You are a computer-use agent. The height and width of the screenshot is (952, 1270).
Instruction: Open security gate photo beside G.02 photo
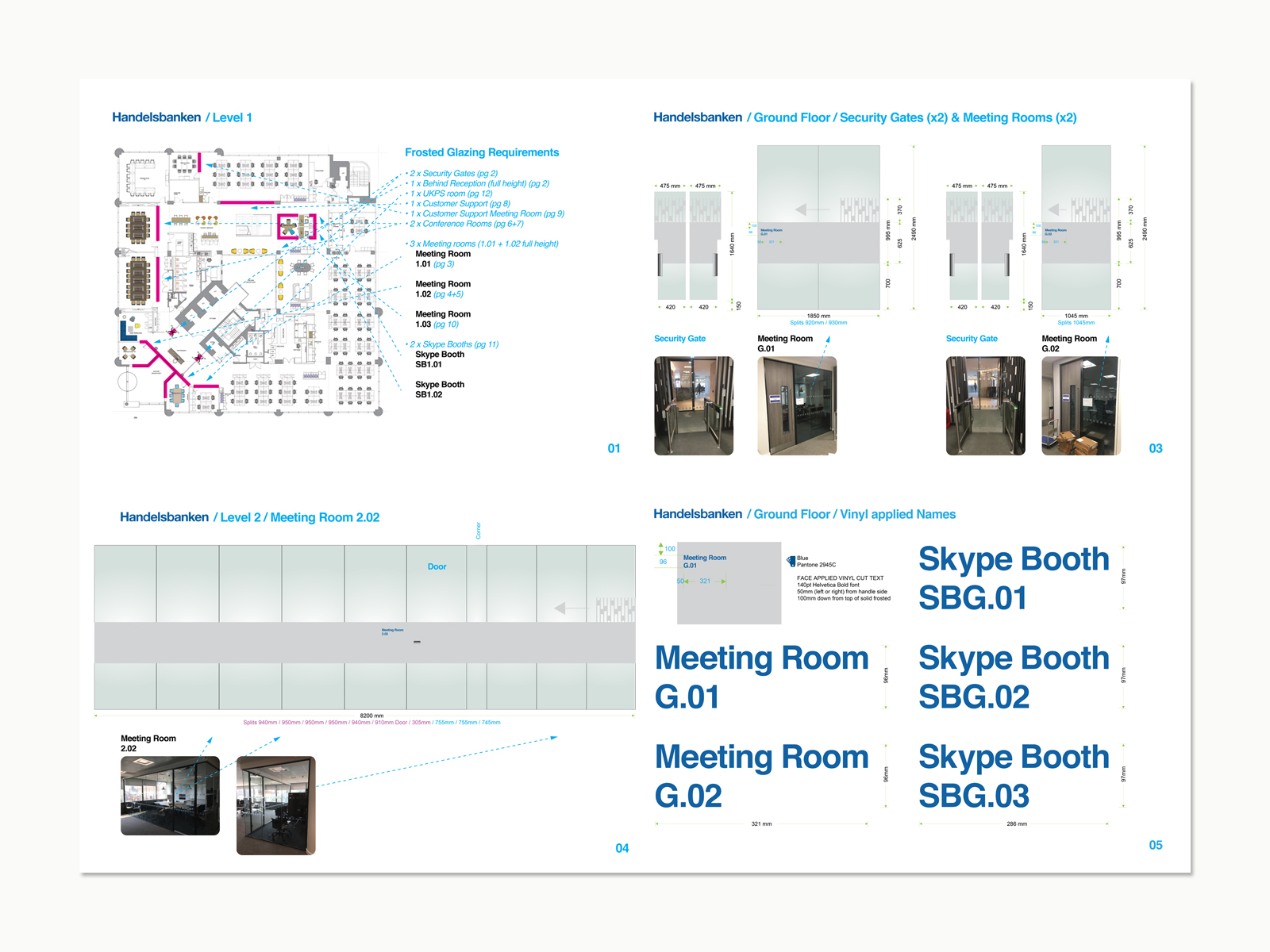[986, 405]
